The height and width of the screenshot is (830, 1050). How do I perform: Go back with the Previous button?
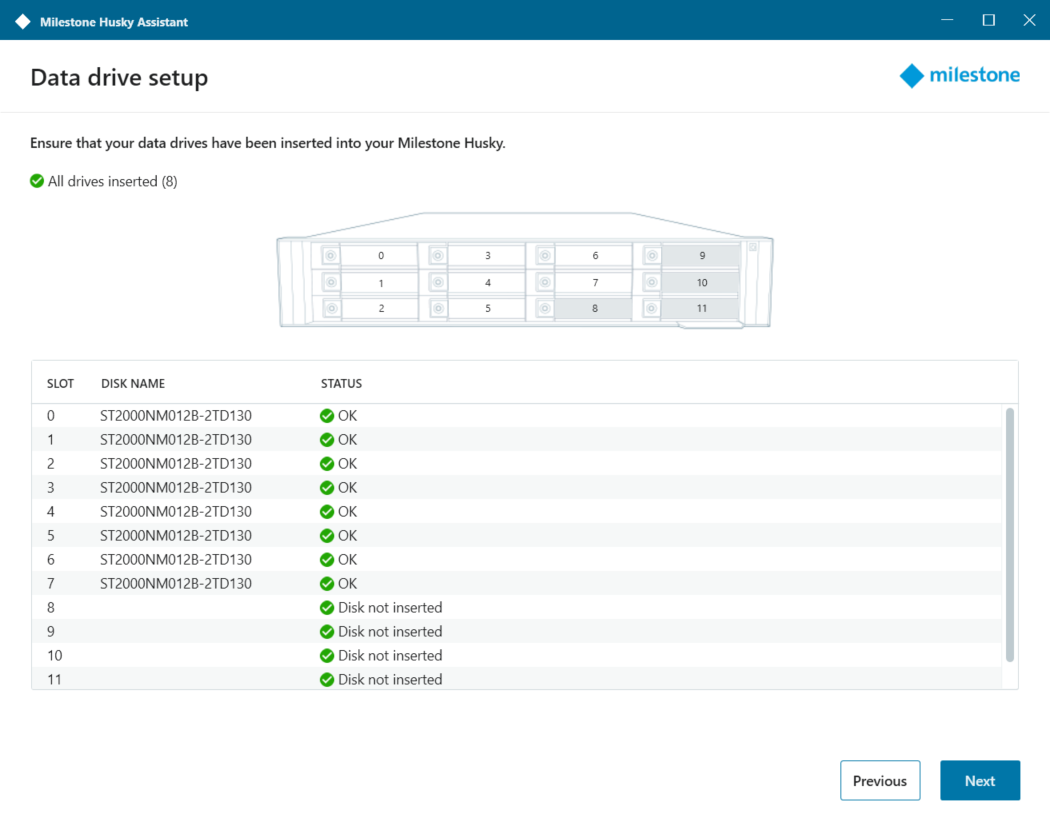coord(880,781)
